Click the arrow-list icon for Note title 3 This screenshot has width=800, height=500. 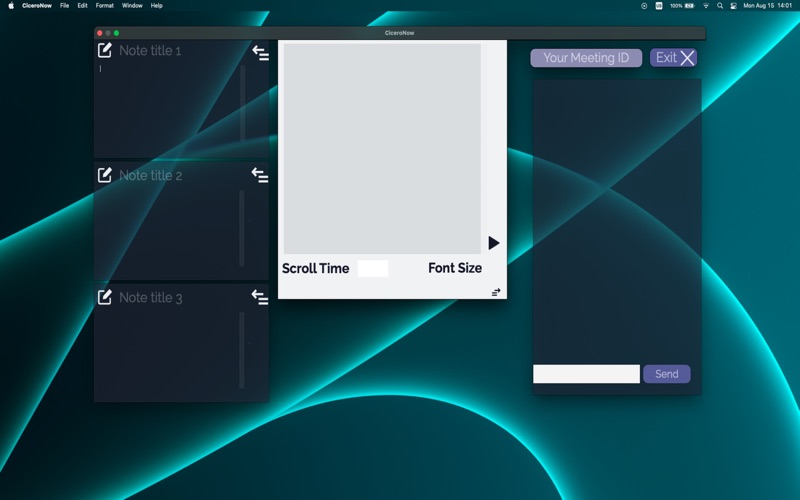tap(260, 297)
